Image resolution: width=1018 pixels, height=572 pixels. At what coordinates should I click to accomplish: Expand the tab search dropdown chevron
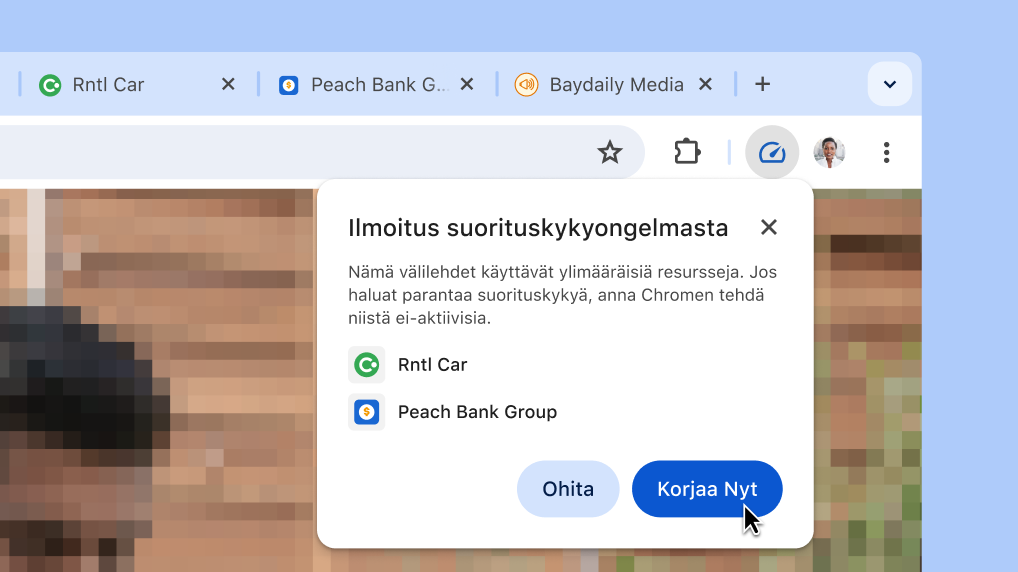point(889,84)
